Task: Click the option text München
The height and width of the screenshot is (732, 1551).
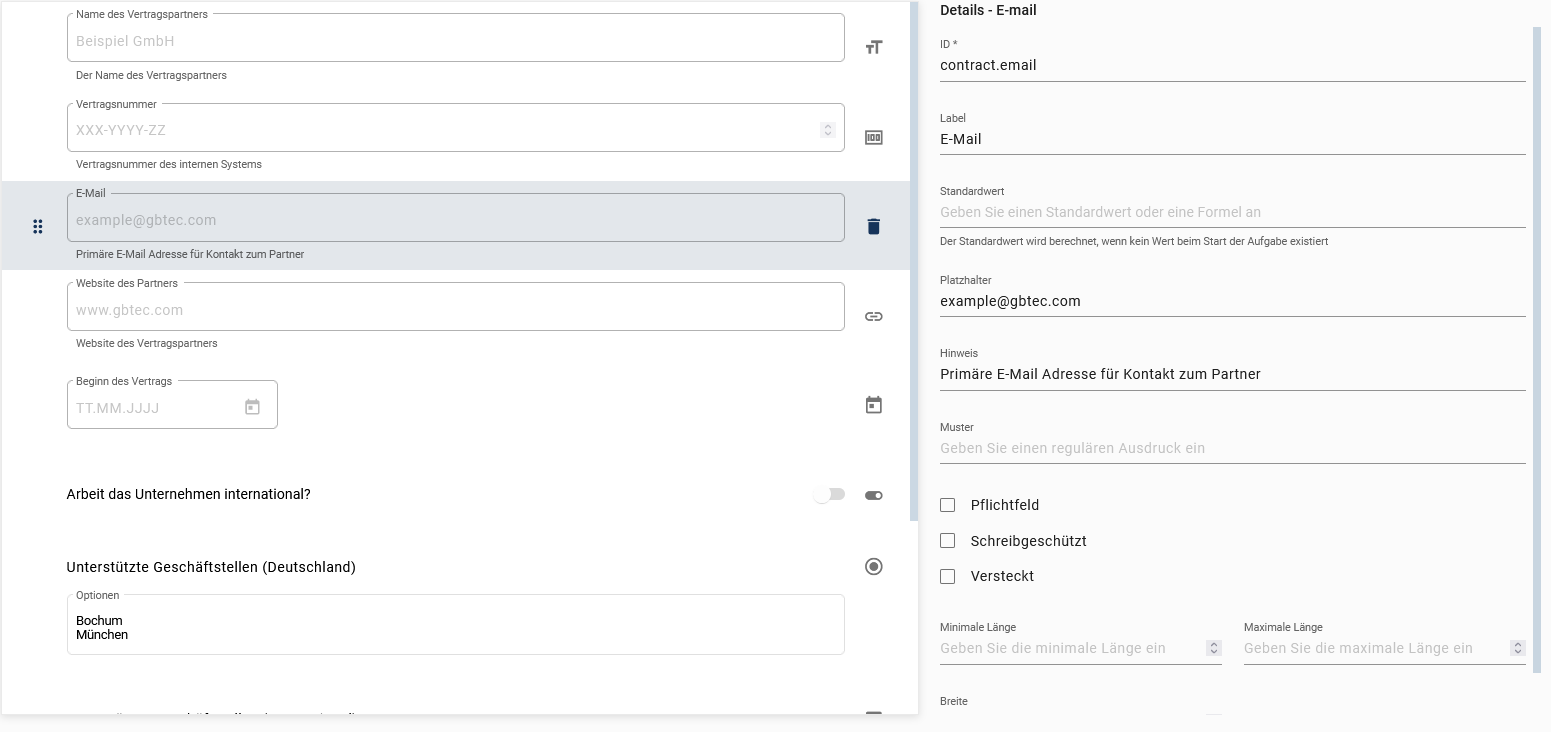Action: tap(102, 634)
